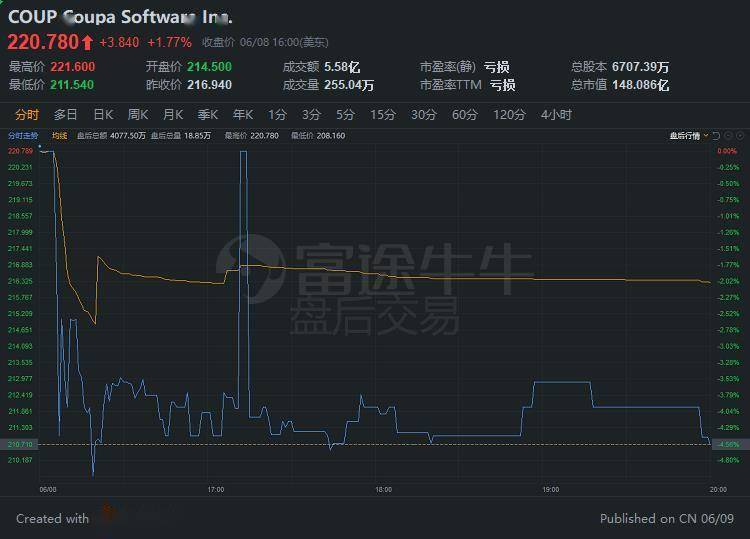
Task: Click the 市盈率(静) value 亏损
Action: (496, 67)
